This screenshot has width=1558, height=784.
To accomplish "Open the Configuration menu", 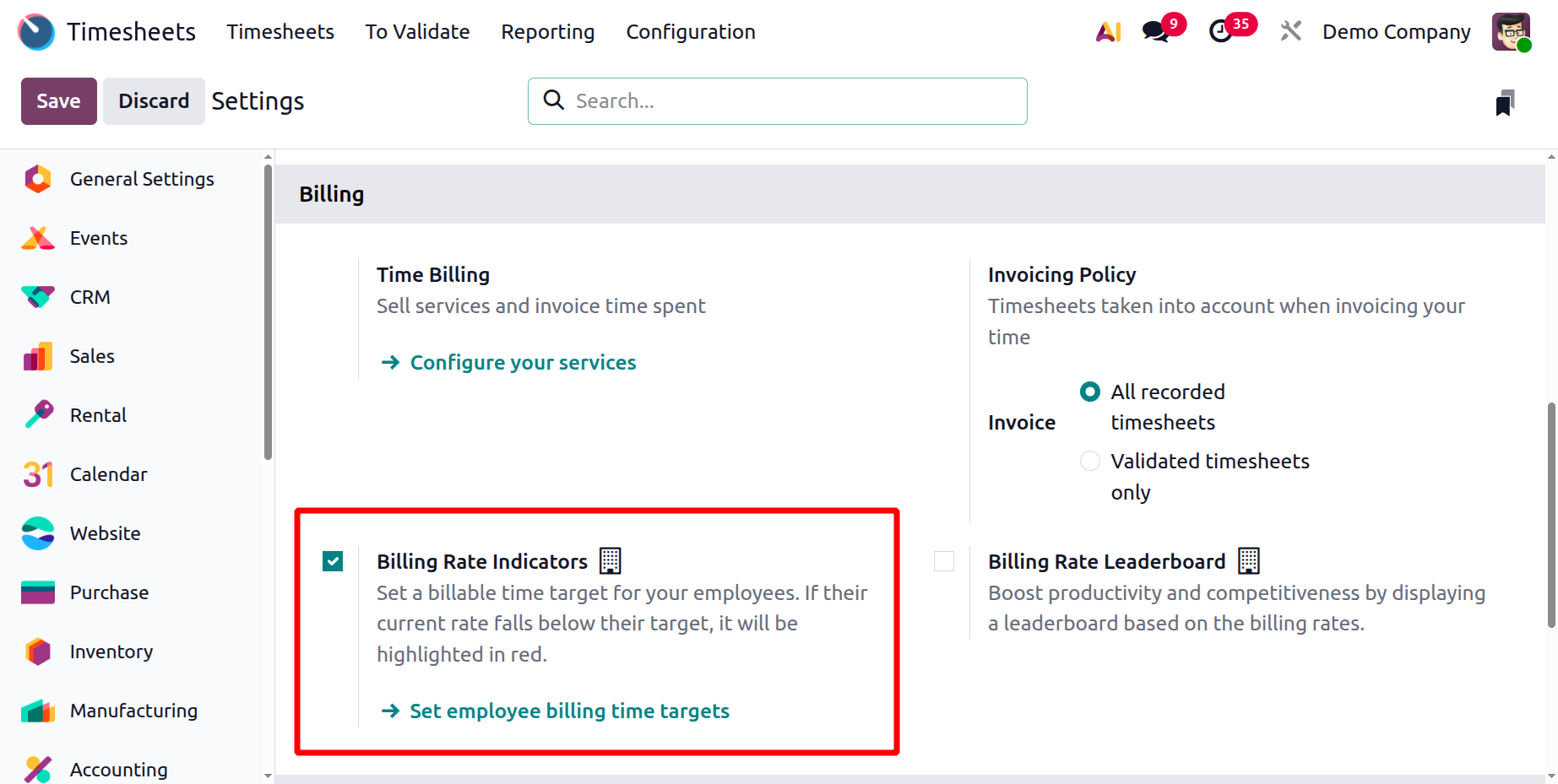I will (690, 32).
